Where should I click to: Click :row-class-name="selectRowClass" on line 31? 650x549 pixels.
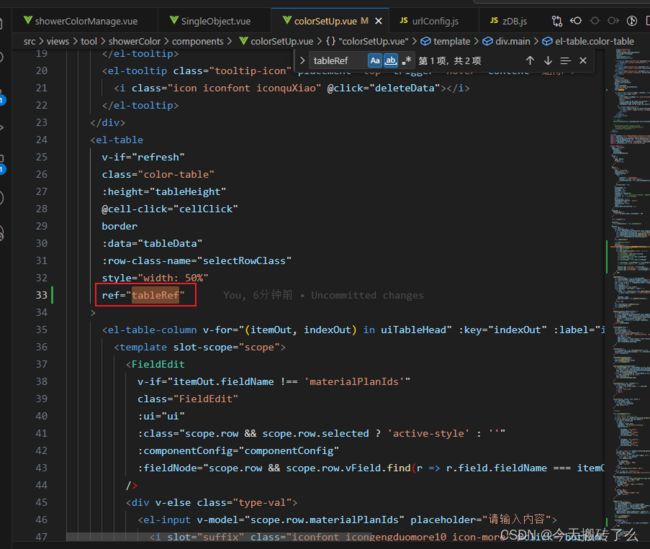[x=196, y=261]
